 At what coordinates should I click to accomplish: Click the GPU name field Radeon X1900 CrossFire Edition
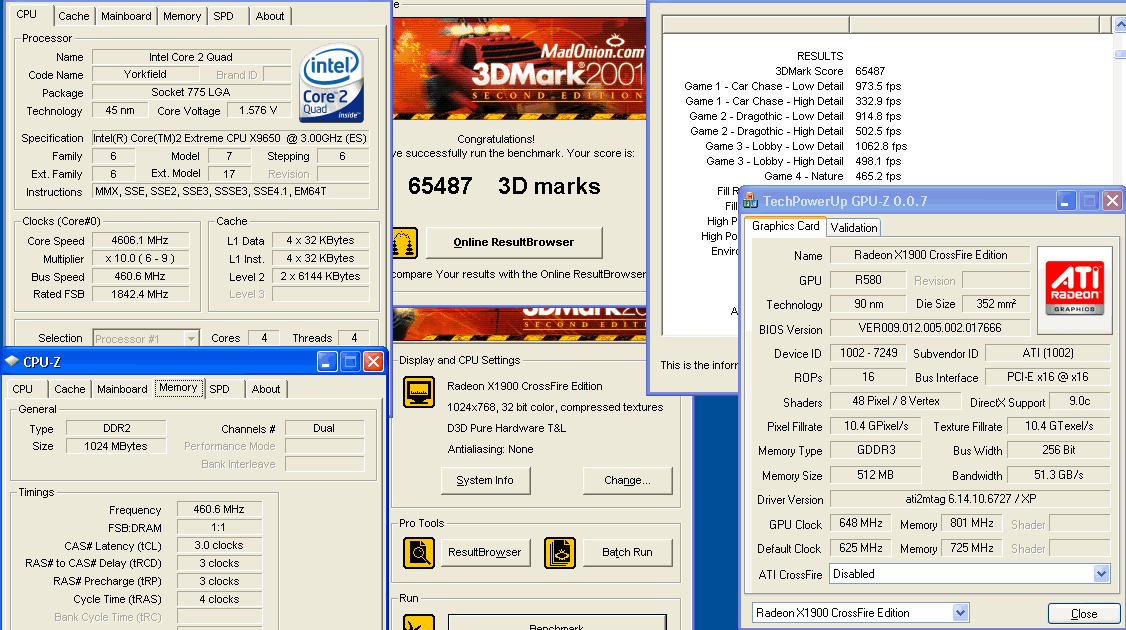click(x=931, y=255)
